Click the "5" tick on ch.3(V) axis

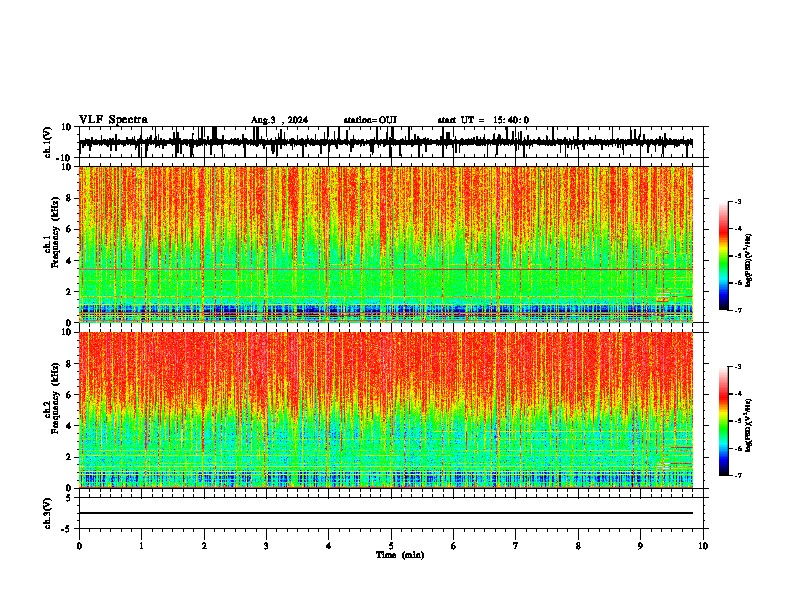(69, 498)
